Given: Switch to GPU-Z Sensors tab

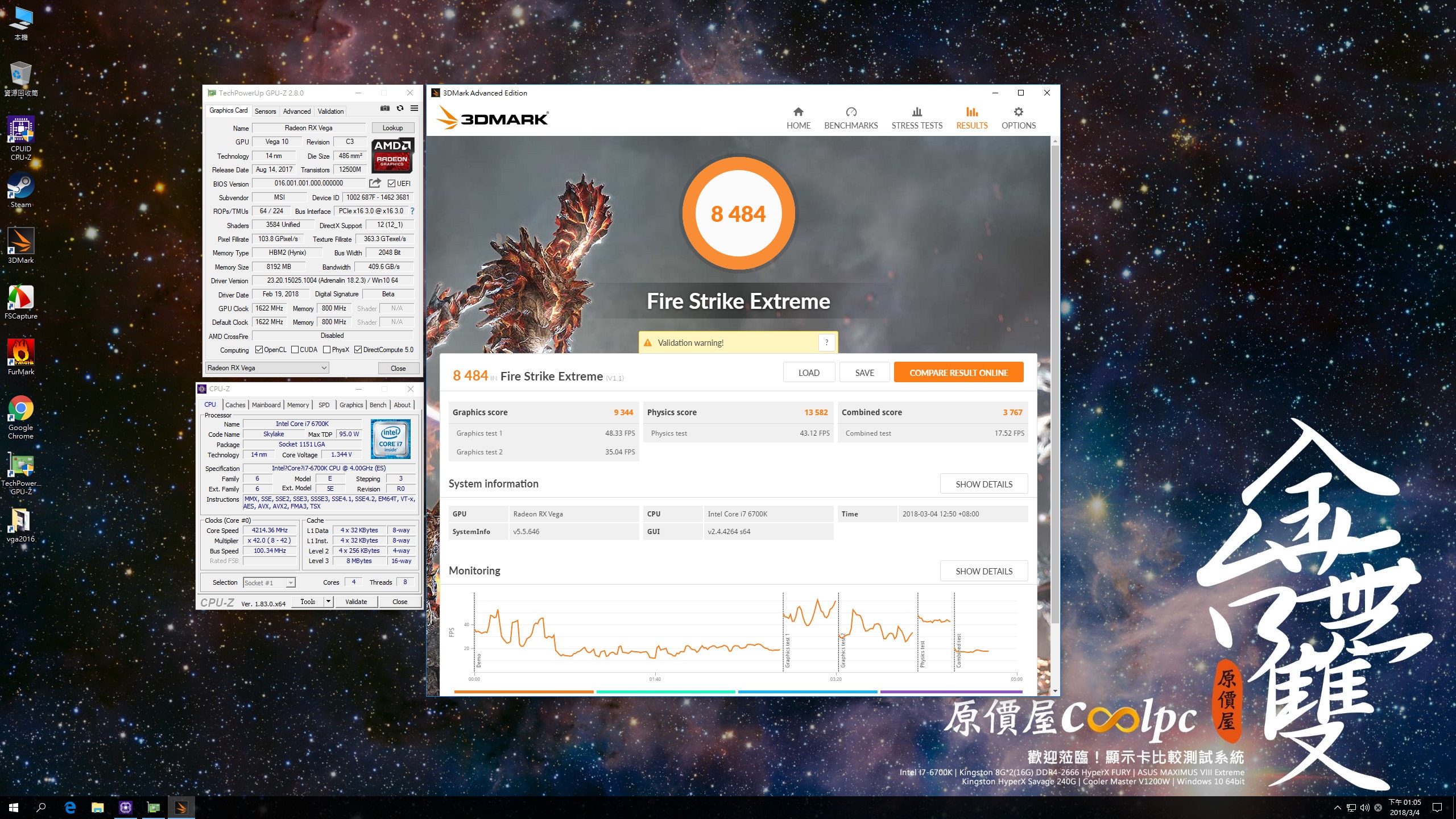Looking at the screenshot, I should pyautogui.click(x=265, y=111).
